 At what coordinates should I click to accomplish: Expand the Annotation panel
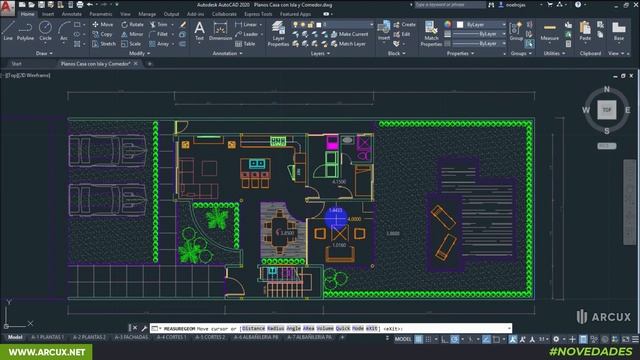click(227, 53)
